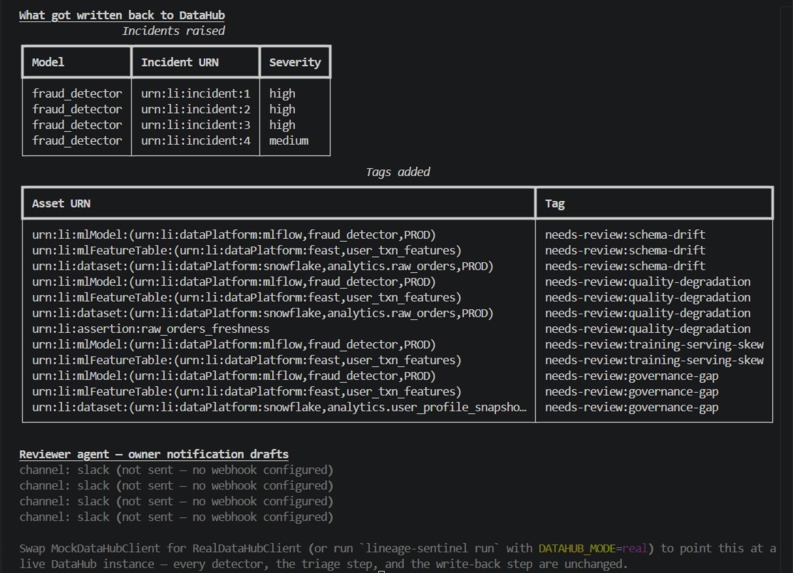Select snowflake raw_orders dataset URN in schema-drift row
The image size is (793, 573).
click(x=263, y=266)
